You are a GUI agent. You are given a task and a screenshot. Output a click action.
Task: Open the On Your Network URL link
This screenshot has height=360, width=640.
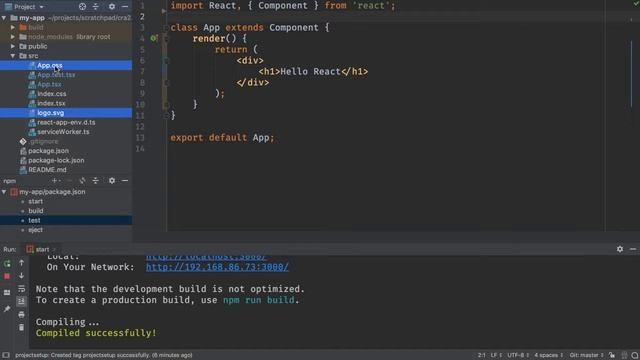pyautogui.click(x=217, y=267)
